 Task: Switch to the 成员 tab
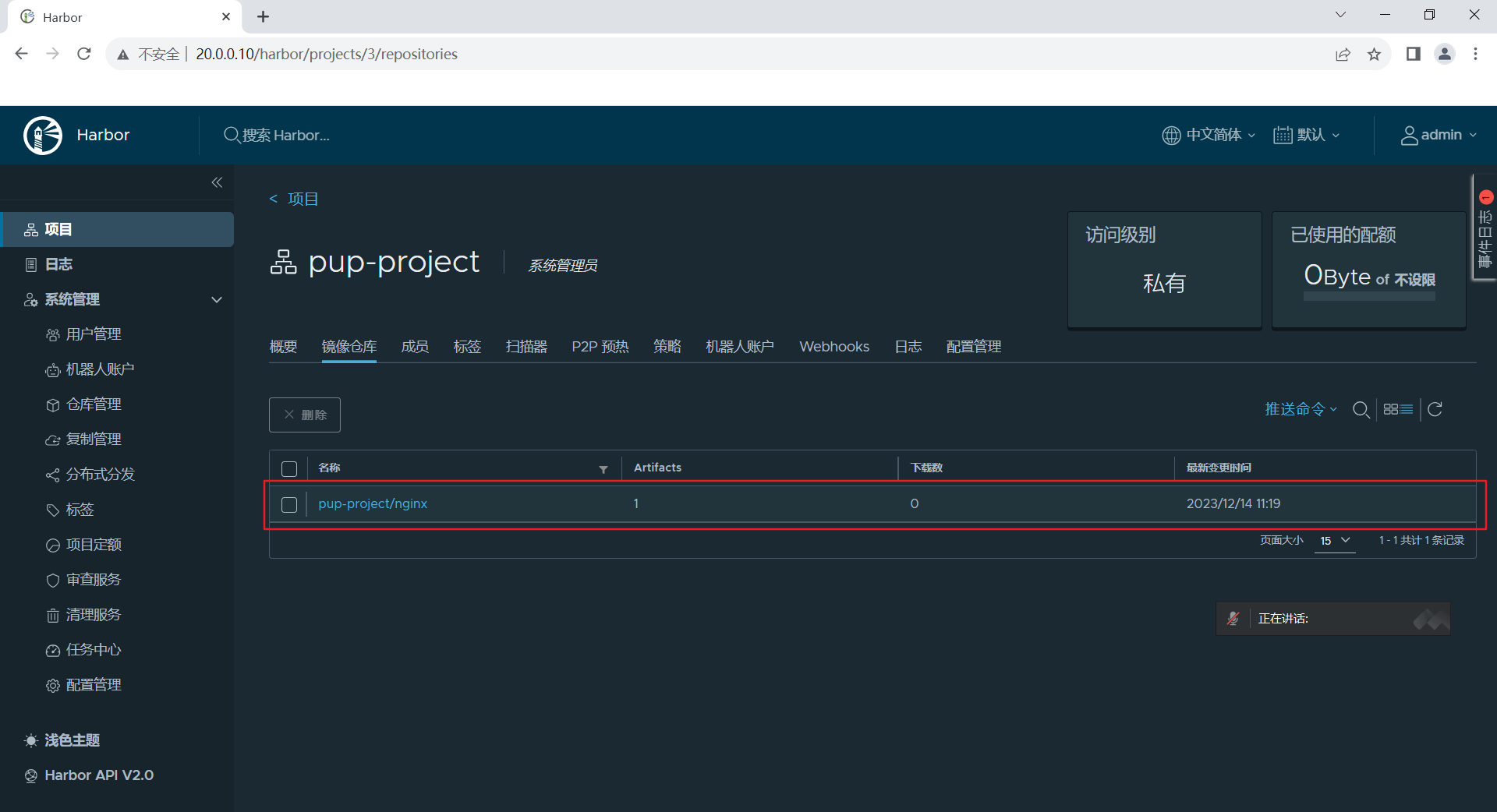[x=415, y=347]
